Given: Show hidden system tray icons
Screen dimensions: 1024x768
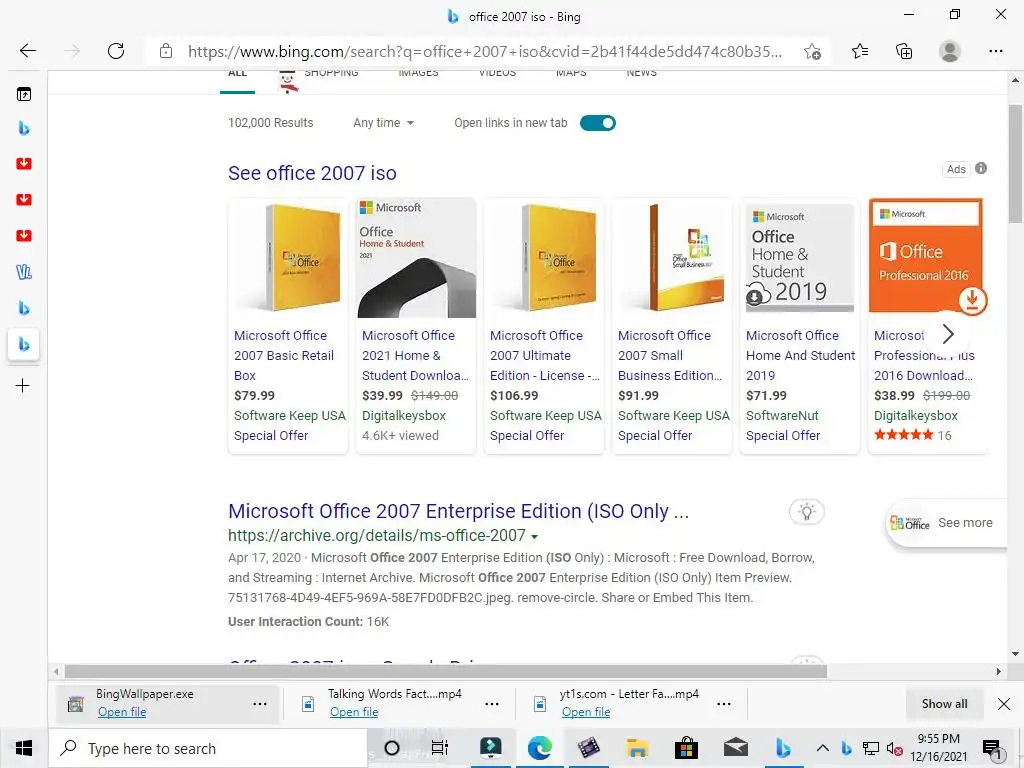Looking at the screenshot, I should [x=823, y=748].
